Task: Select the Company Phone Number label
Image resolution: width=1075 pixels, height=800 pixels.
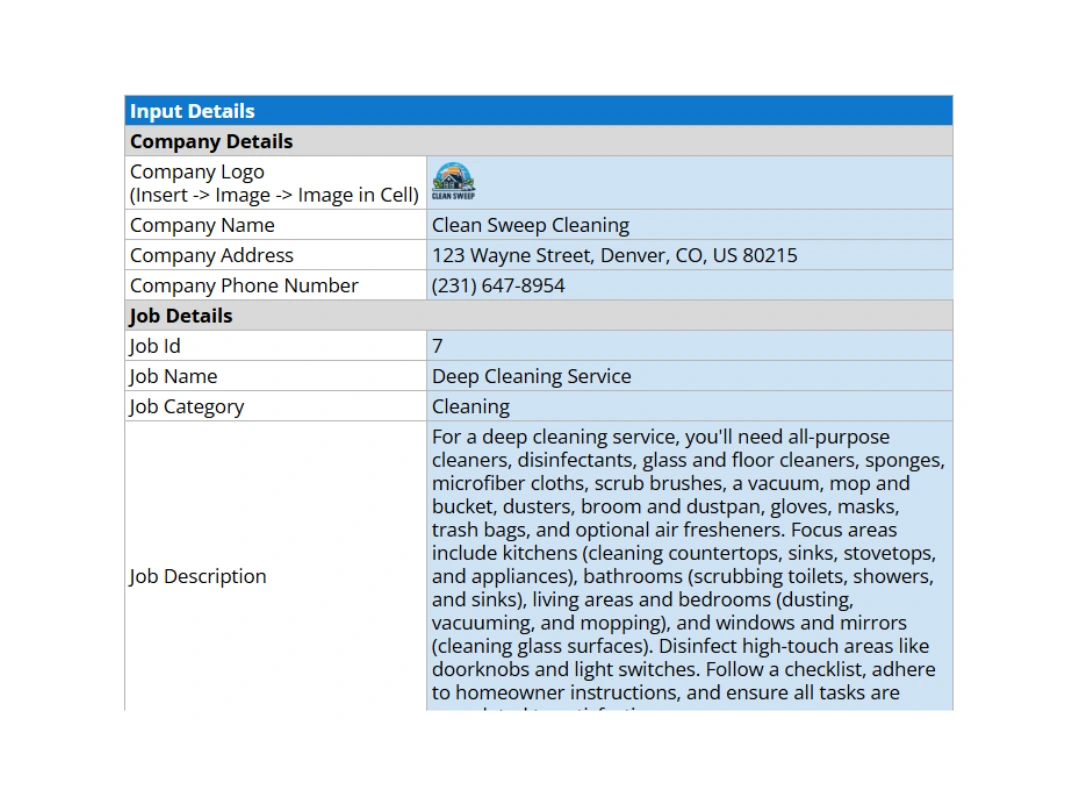Action: tap(243, 285)
